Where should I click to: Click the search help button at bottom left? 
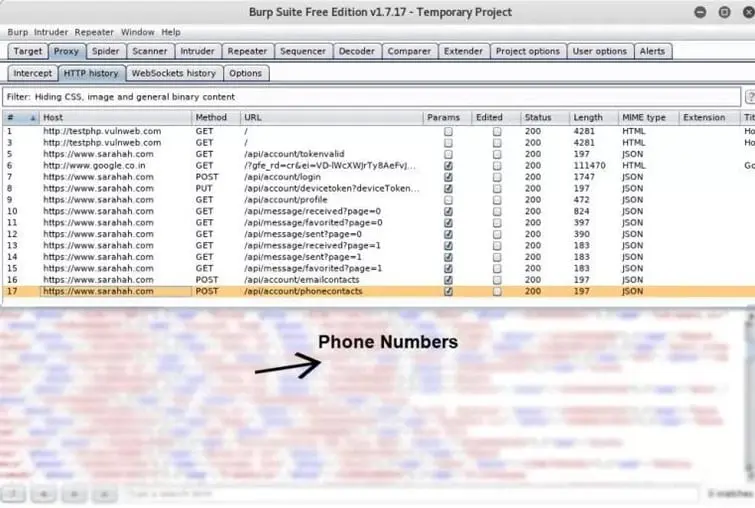(x=14, y=494)
